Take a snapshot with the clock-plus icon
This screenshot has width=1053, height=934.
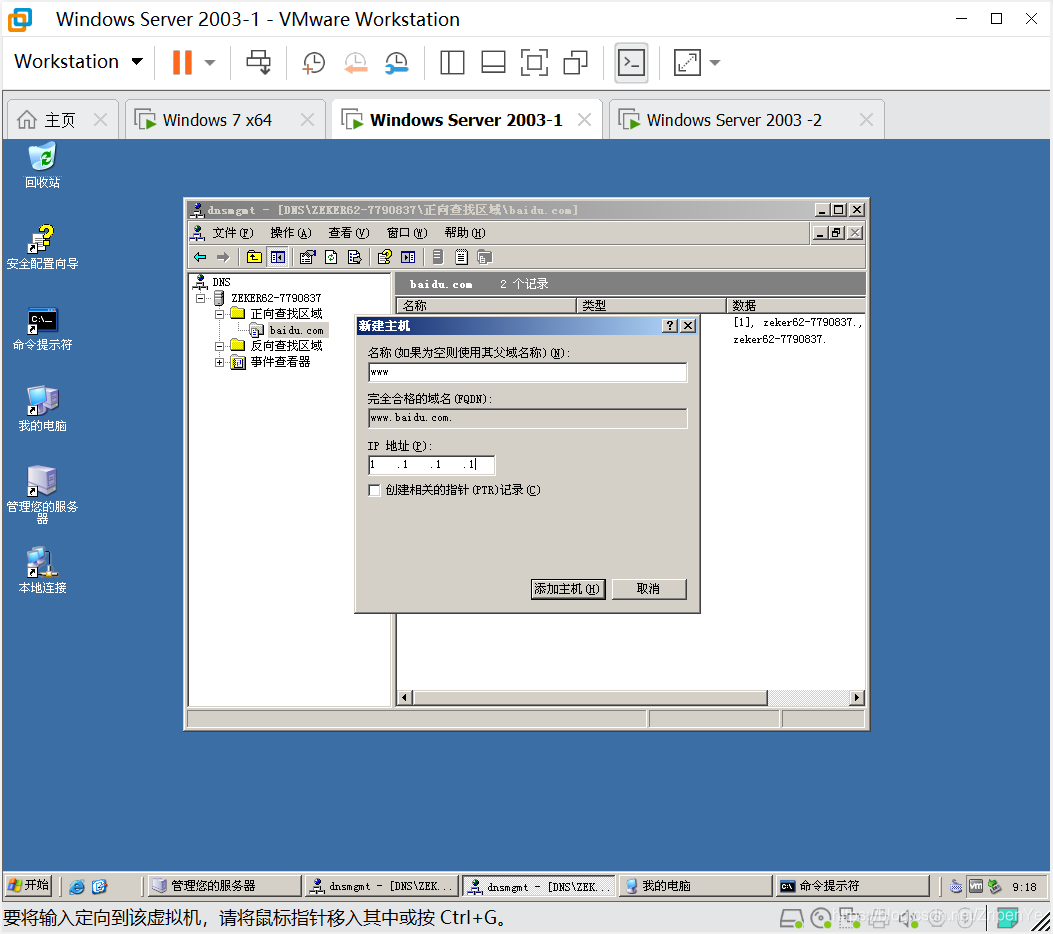tap(314, 62)
